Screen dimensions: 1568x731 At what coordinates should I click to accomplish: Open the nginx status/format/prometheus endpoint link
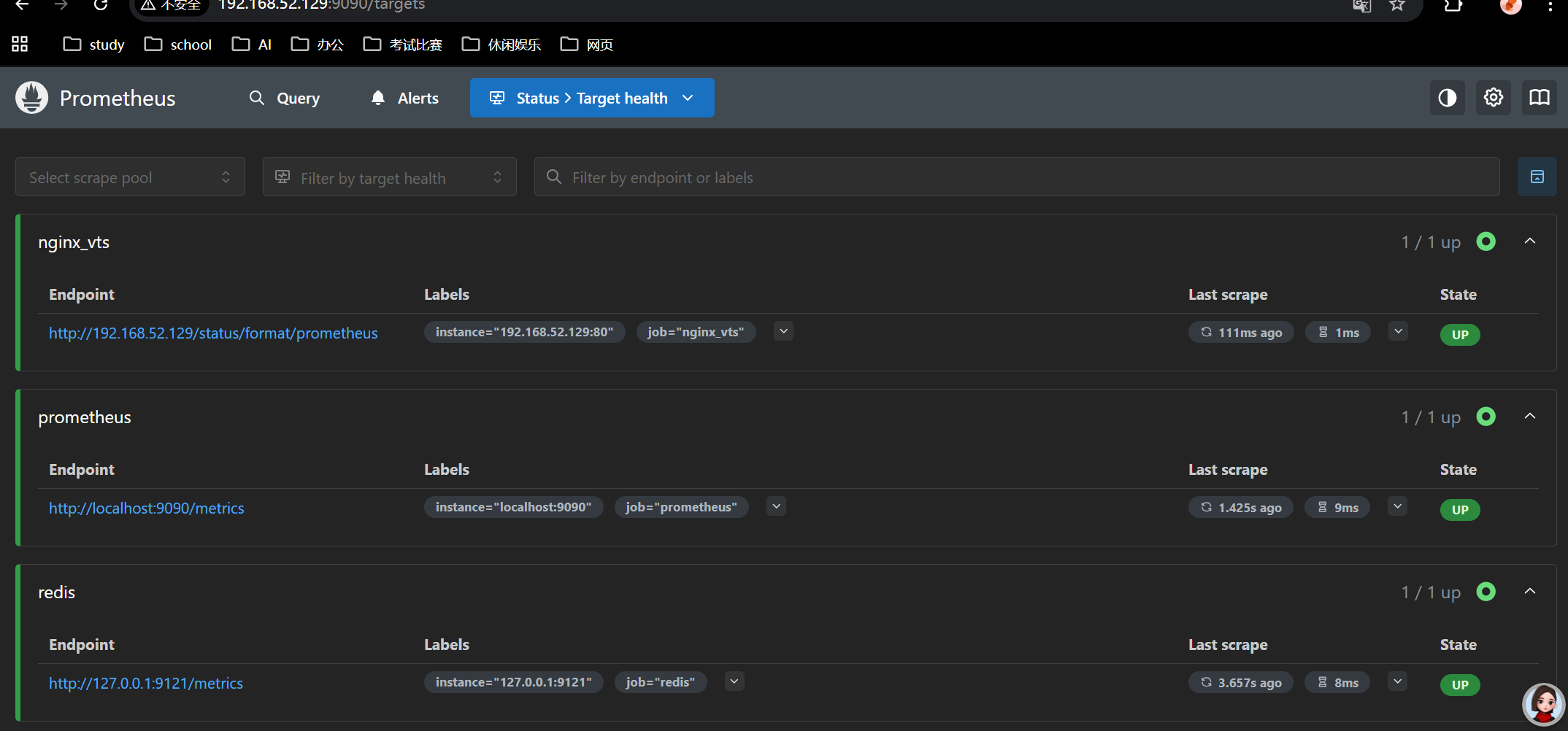[x=213, y=333]
